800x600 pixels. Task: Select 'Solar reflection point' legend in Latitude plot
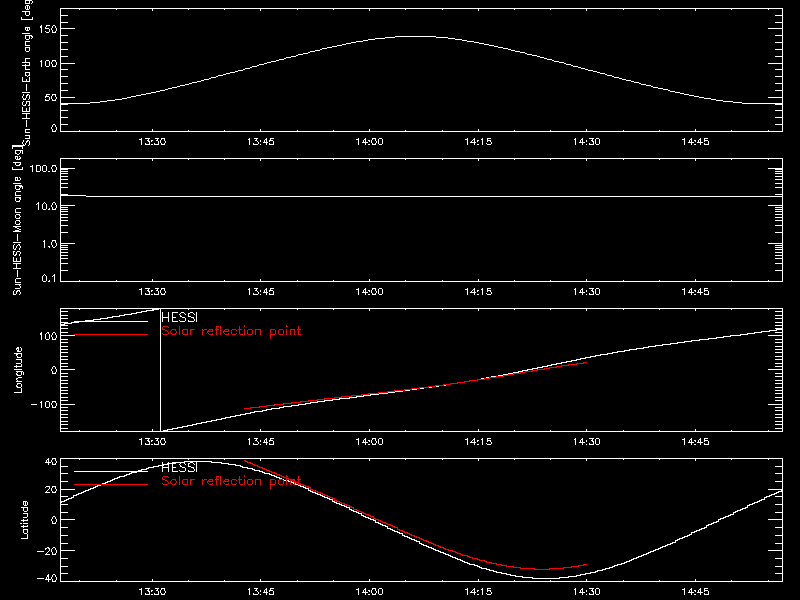231,481
